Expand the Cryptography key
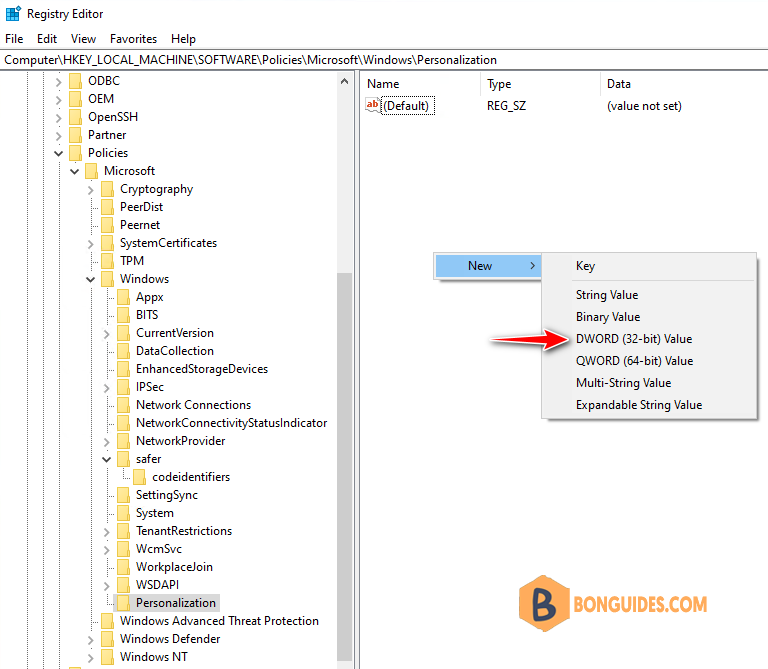Screen dimensions: 768x669 pyautogui.click(x=91, y=190)
